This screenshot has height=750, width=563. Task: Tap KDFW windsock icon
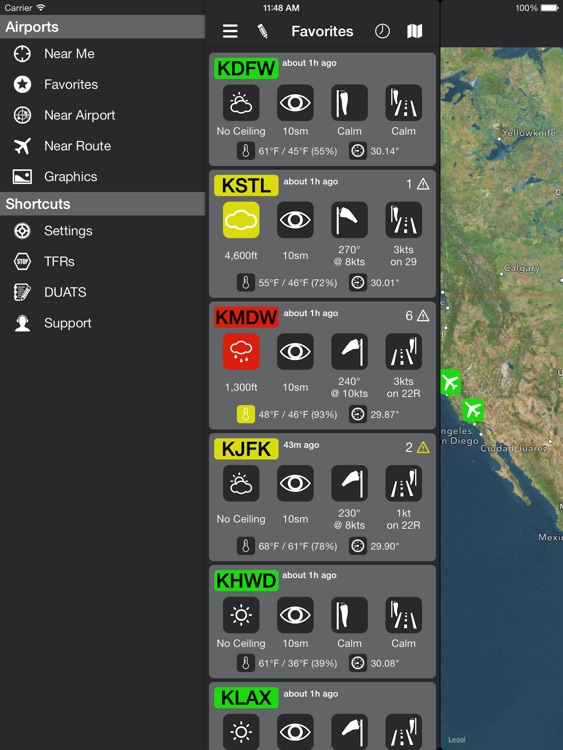(x=349, y=103)
